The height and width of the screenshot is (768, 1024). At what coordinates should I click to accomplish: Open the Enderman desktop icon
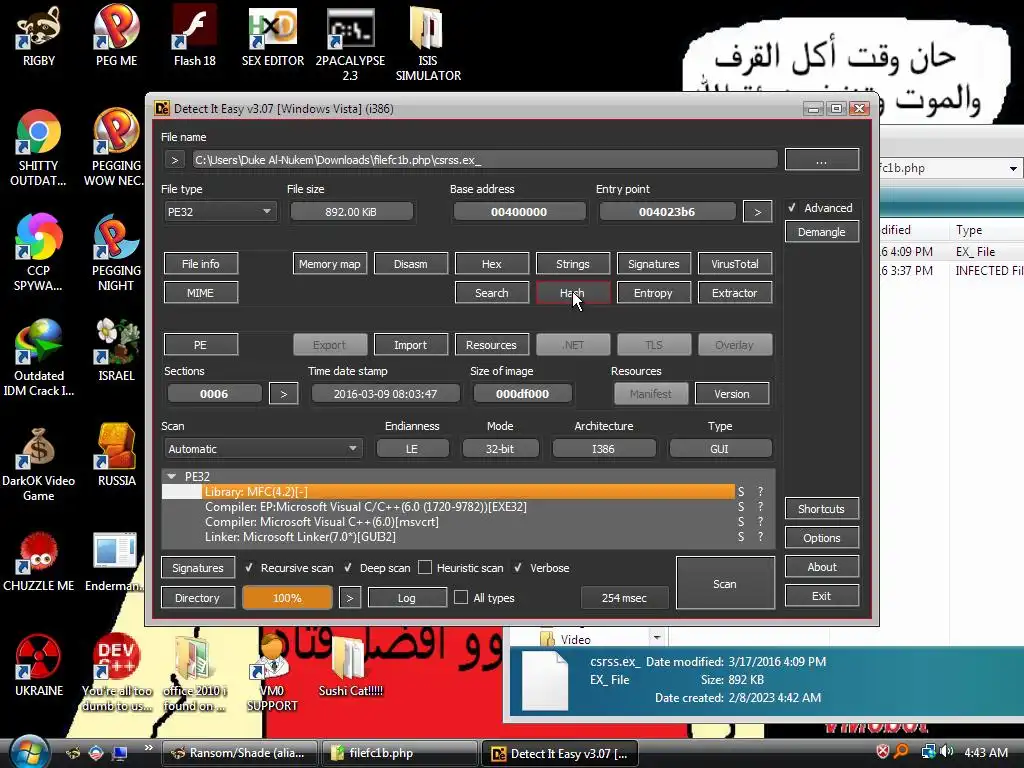tap(115, 562)
